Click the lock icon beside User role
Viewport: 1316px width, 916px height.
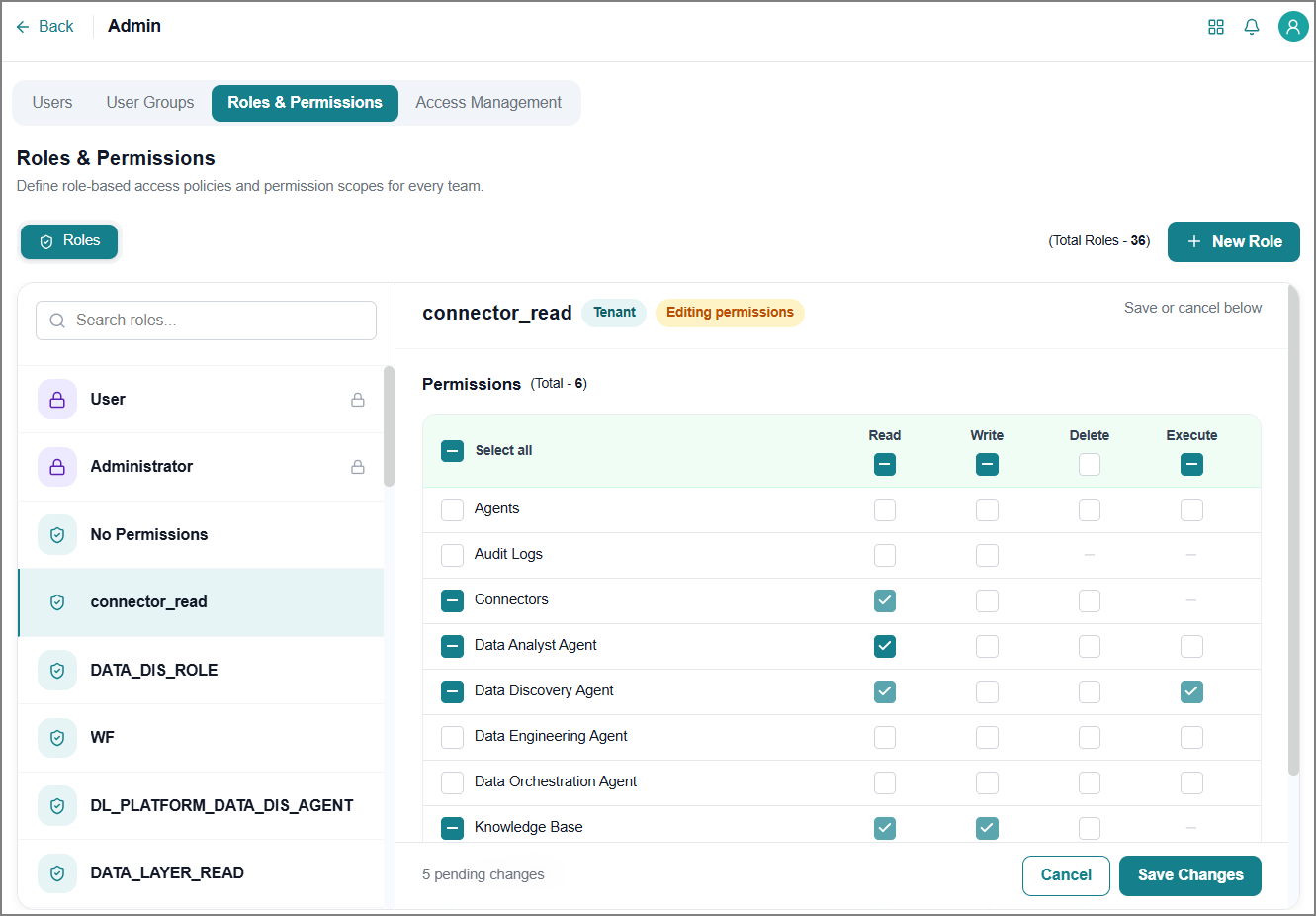point(358,400)
